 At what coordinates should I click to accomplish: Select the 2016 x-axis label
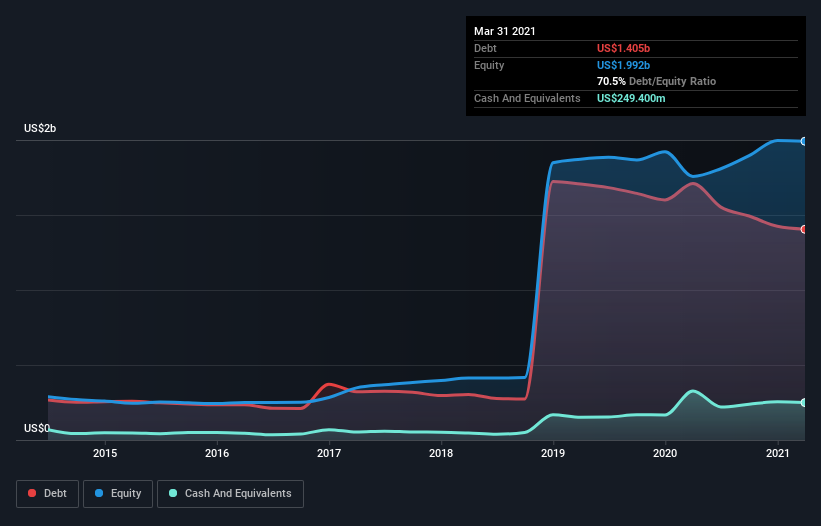[x=217, y=453]
